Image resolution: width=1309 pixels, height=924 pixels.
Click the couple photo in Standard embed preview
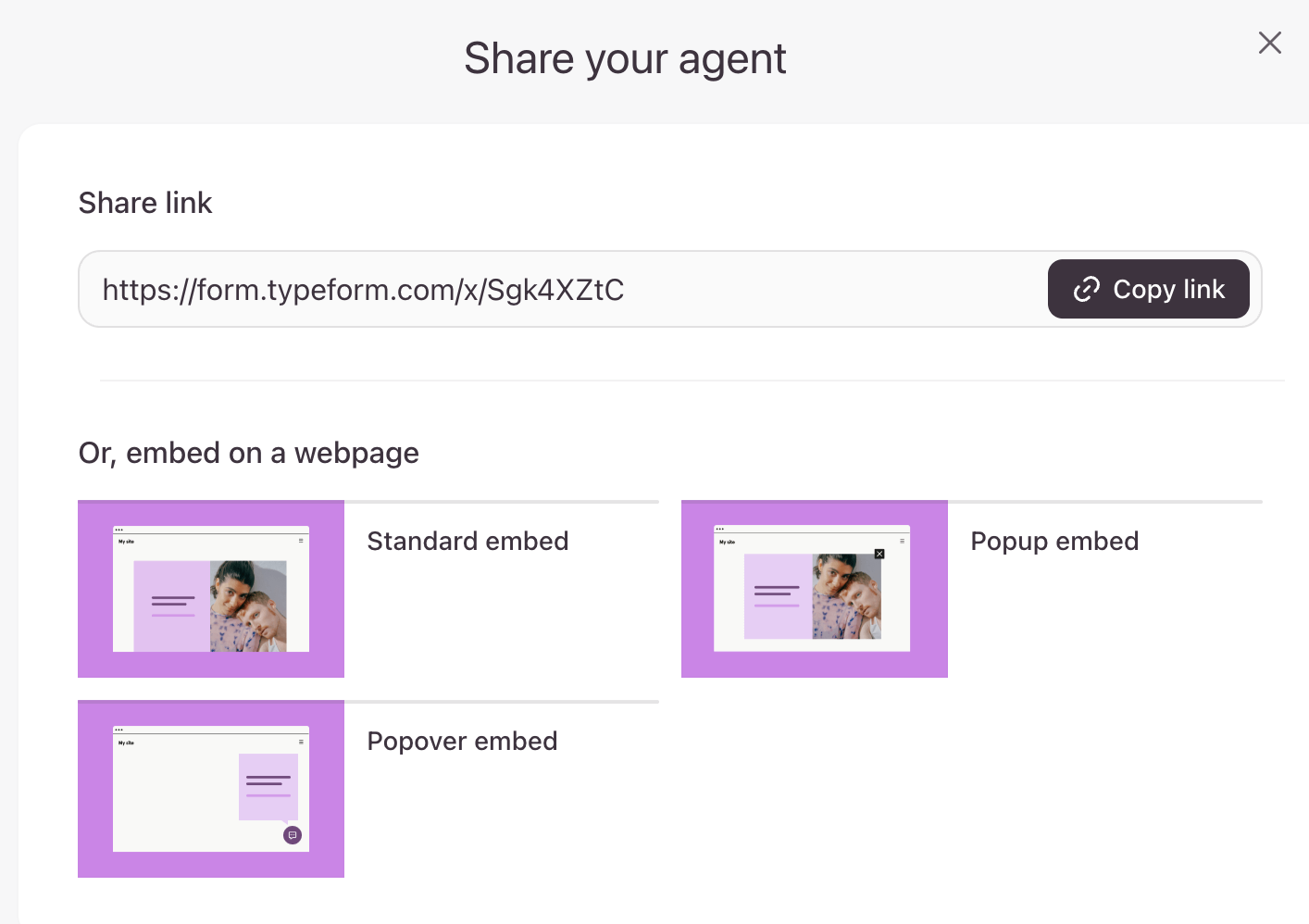coord(248,606)
